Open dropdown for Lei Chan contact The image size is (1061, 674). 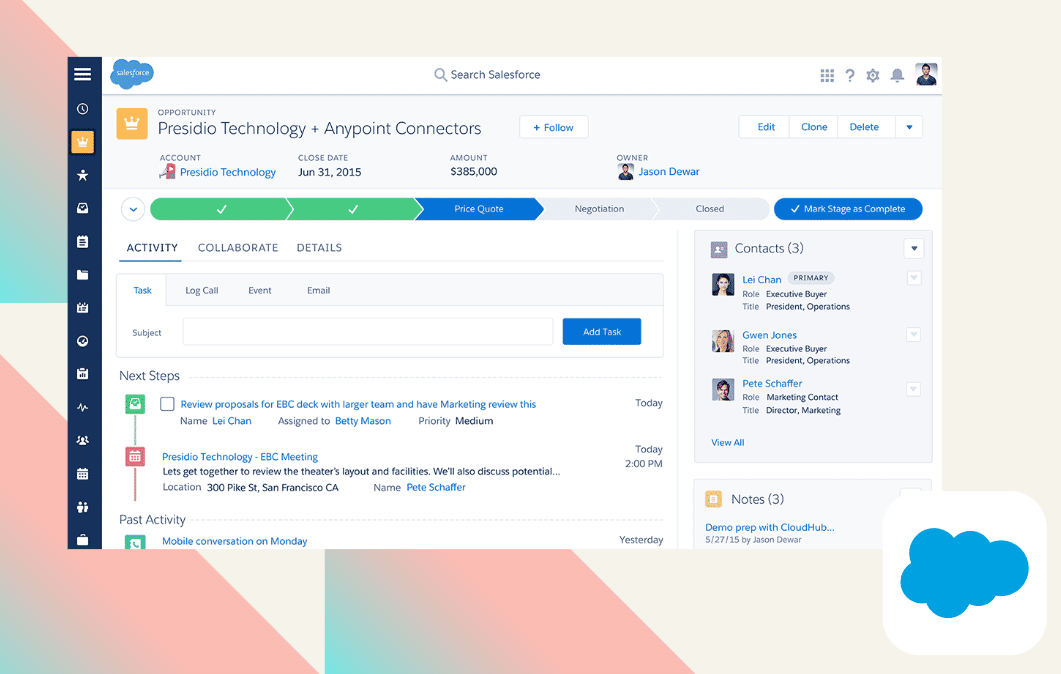click(x=913, y=279)
